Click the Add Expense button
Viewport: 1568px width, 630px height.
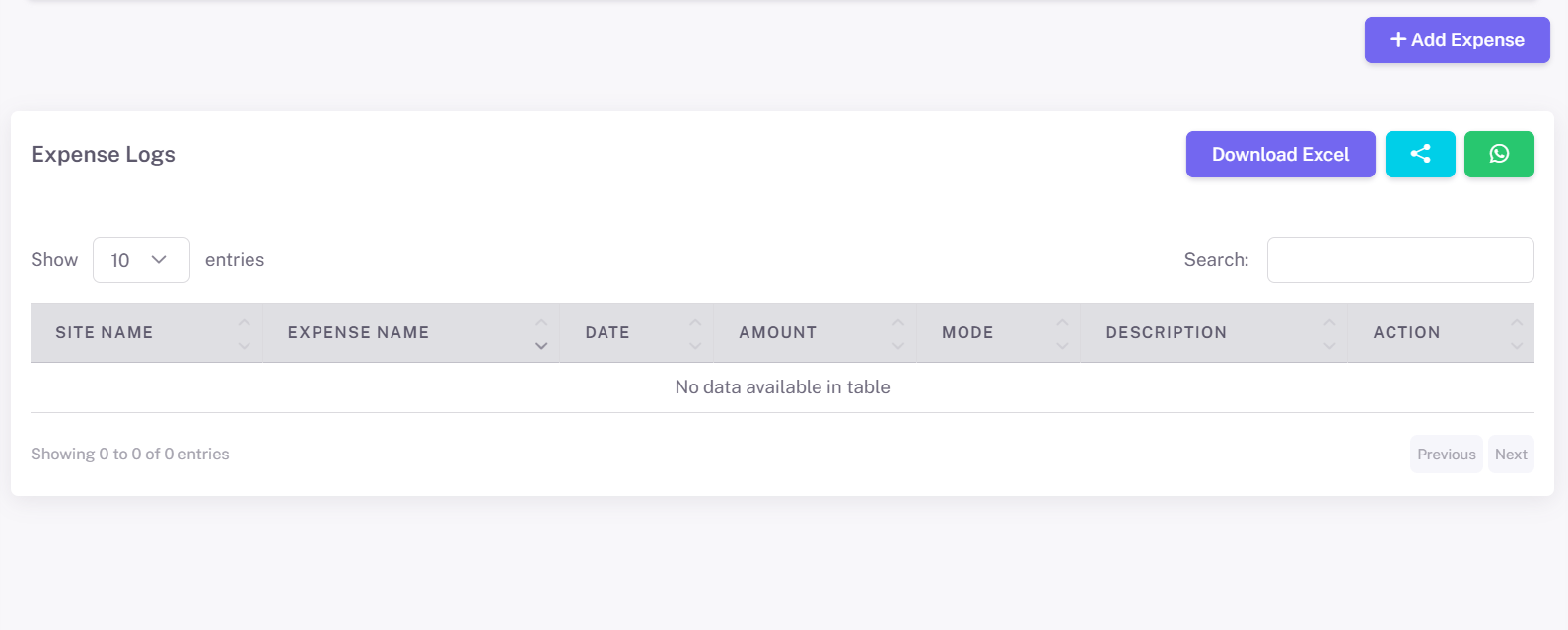tap(1457, 40)
